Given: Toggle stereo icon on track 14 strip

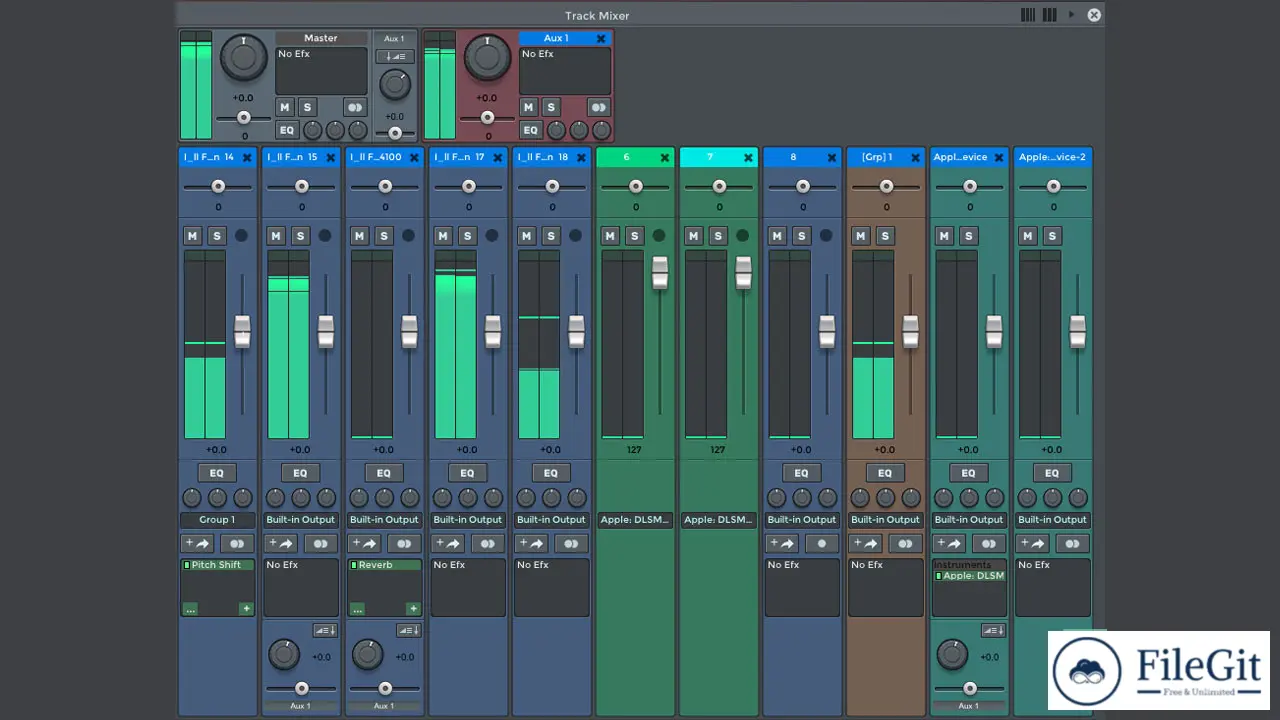Looking at the screenshot, I should pyautogui.click(x=237, y=543).
